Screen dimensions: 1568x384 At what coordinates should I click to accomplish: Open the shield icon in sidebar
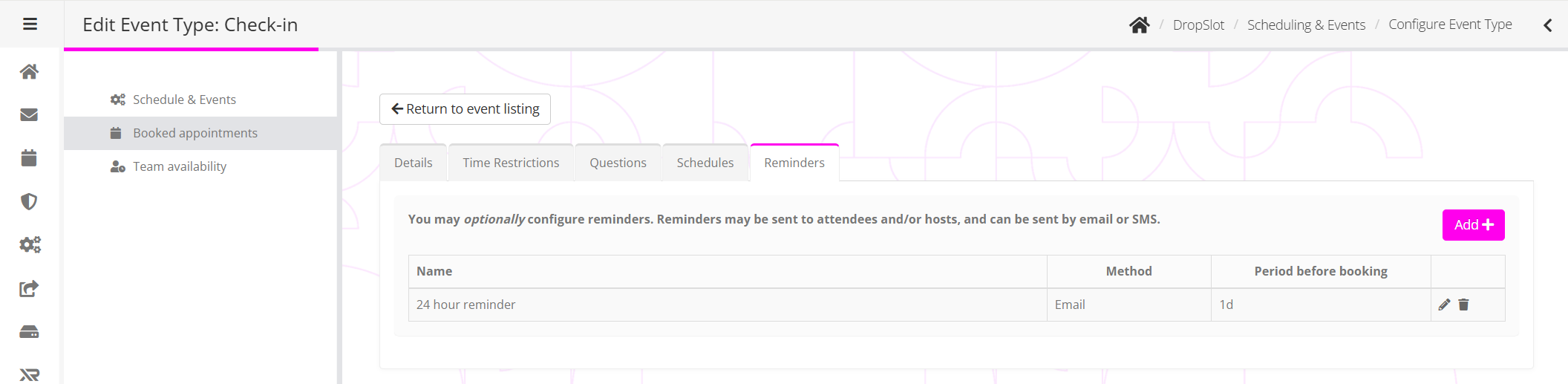[x=29, y=201]
